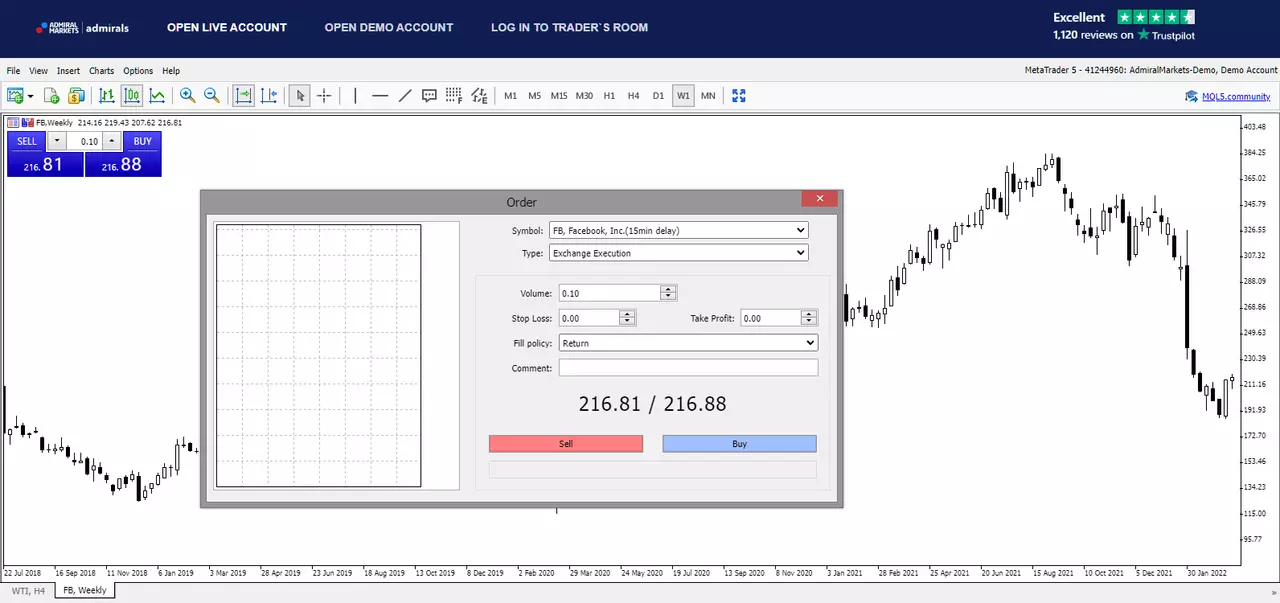Toggle auto scroll chart to end

coord(243,96)
